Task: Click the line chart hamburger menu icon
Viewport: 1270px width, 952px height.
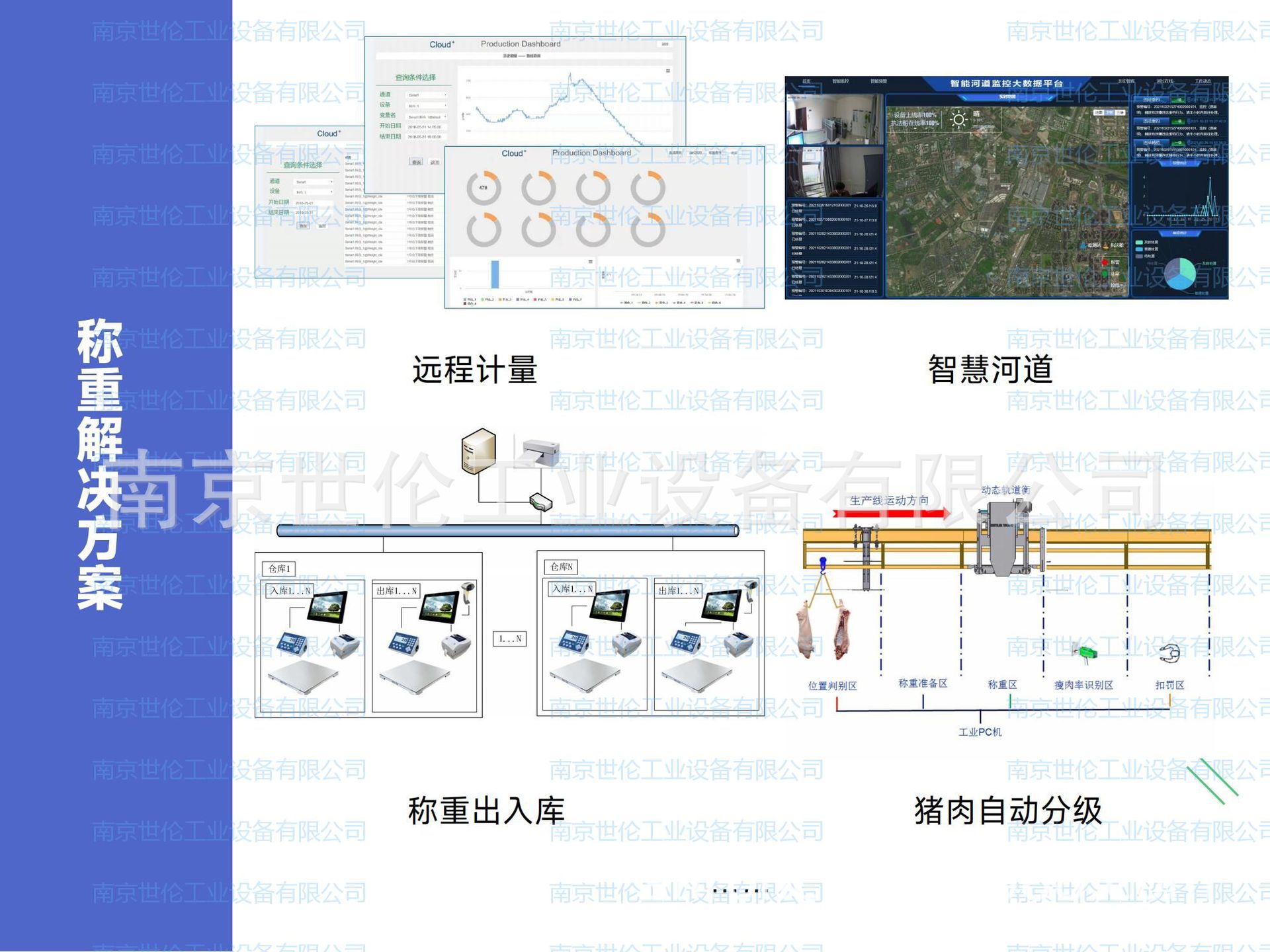Action: coord(668,71)
